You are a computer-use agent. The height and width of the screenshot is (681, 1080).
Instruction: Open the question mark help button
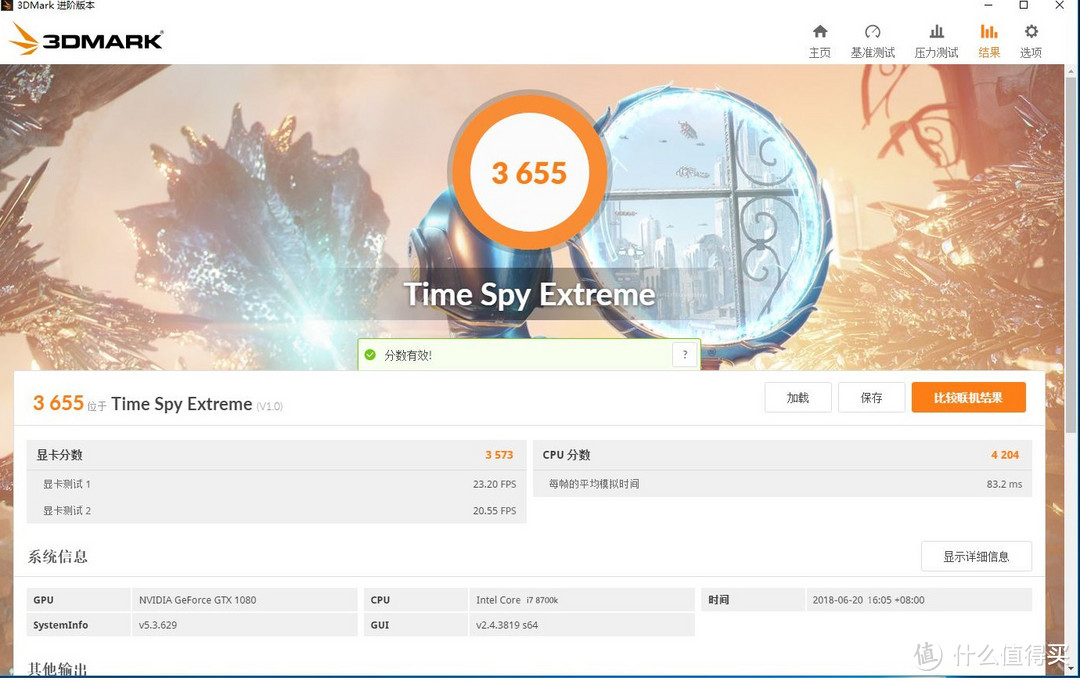[x=685, y=355]
